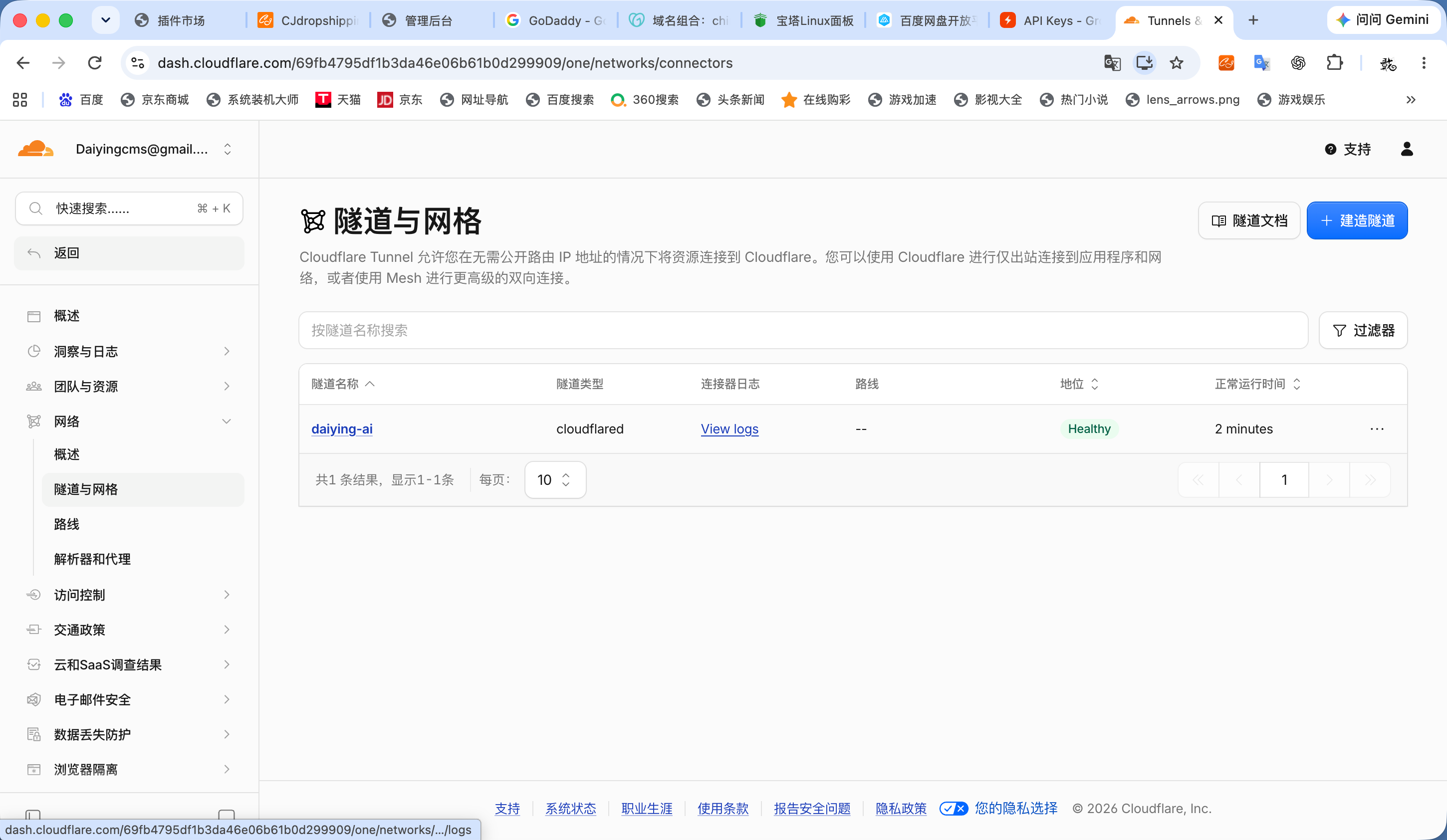This screenshot has height=840, width=1447.
Task: Select the 解析器和代理 sidebar item
Action: point(143,559)
